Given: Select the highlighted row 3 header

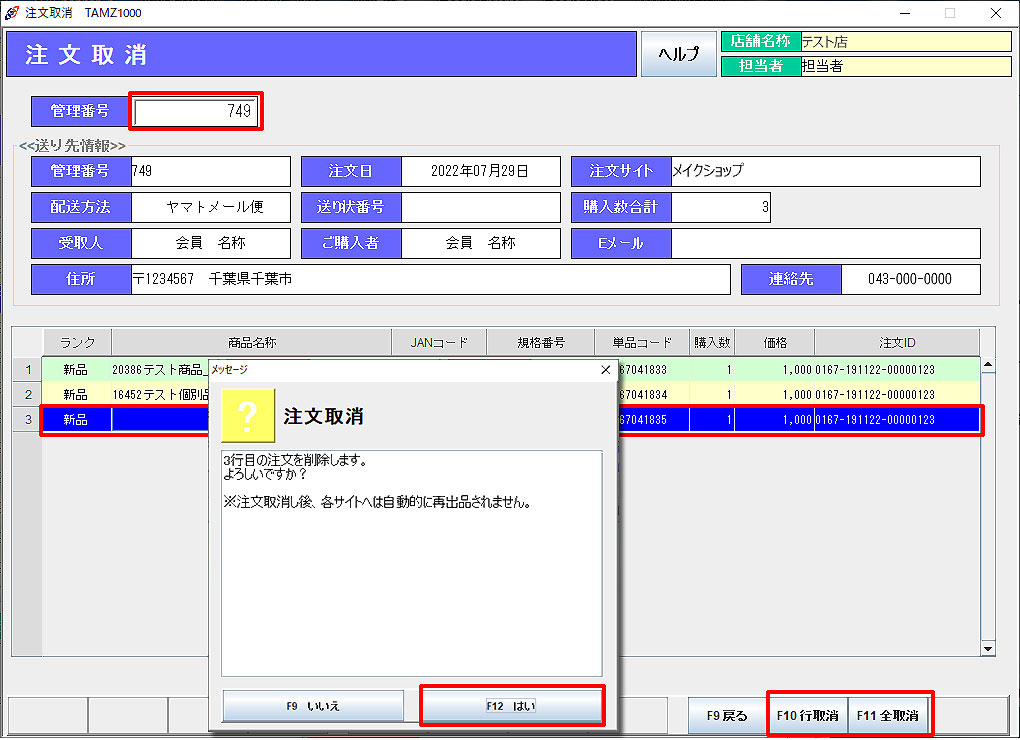Looking at the screenshot, I should tap(27, 420).
